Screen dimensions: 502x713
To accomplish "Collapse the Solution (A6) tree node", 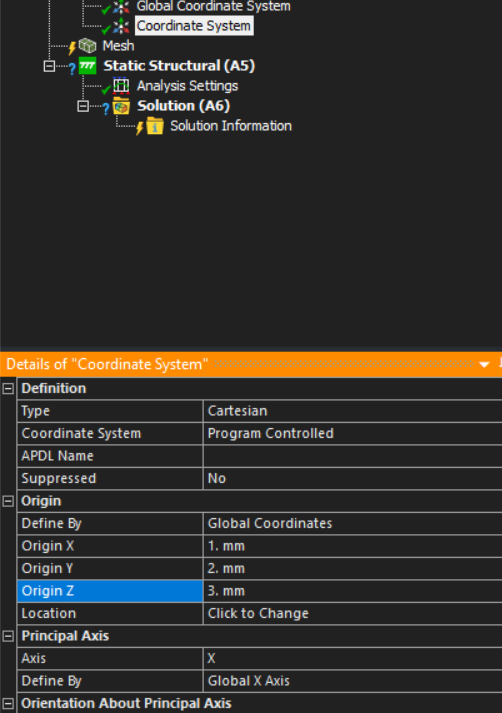I will click(83, 106).
